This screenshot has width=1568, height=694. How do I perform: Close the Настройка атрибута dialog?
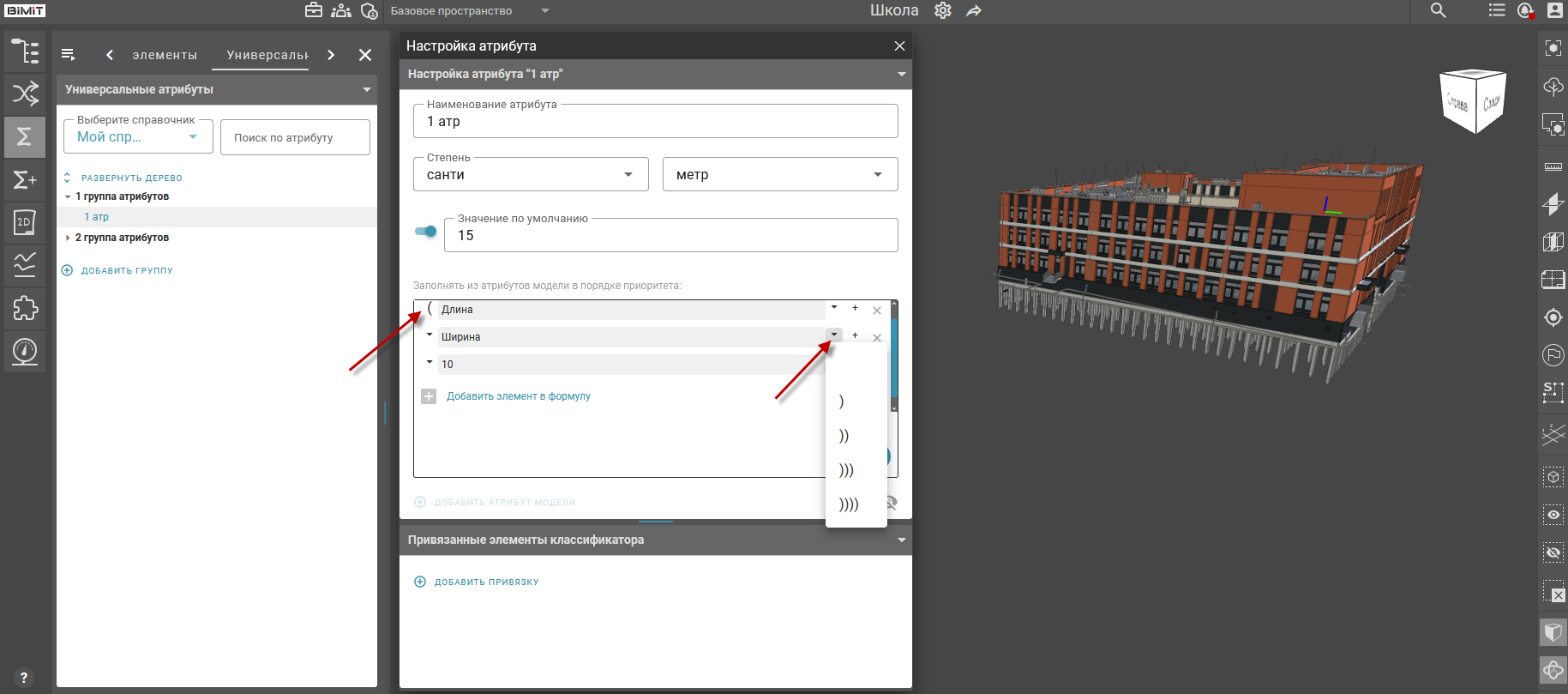click(899, 45)
